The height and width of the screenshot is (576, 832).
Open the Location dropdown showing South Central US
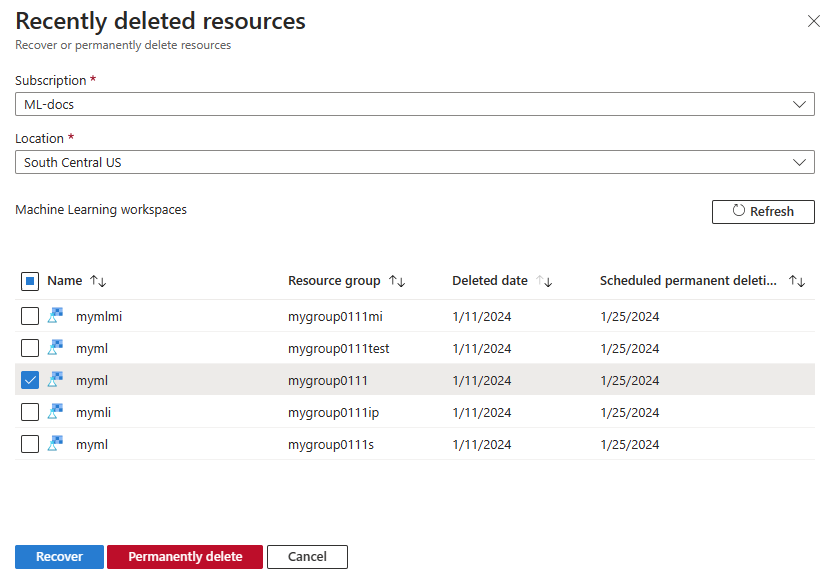(x=799, y=162)
